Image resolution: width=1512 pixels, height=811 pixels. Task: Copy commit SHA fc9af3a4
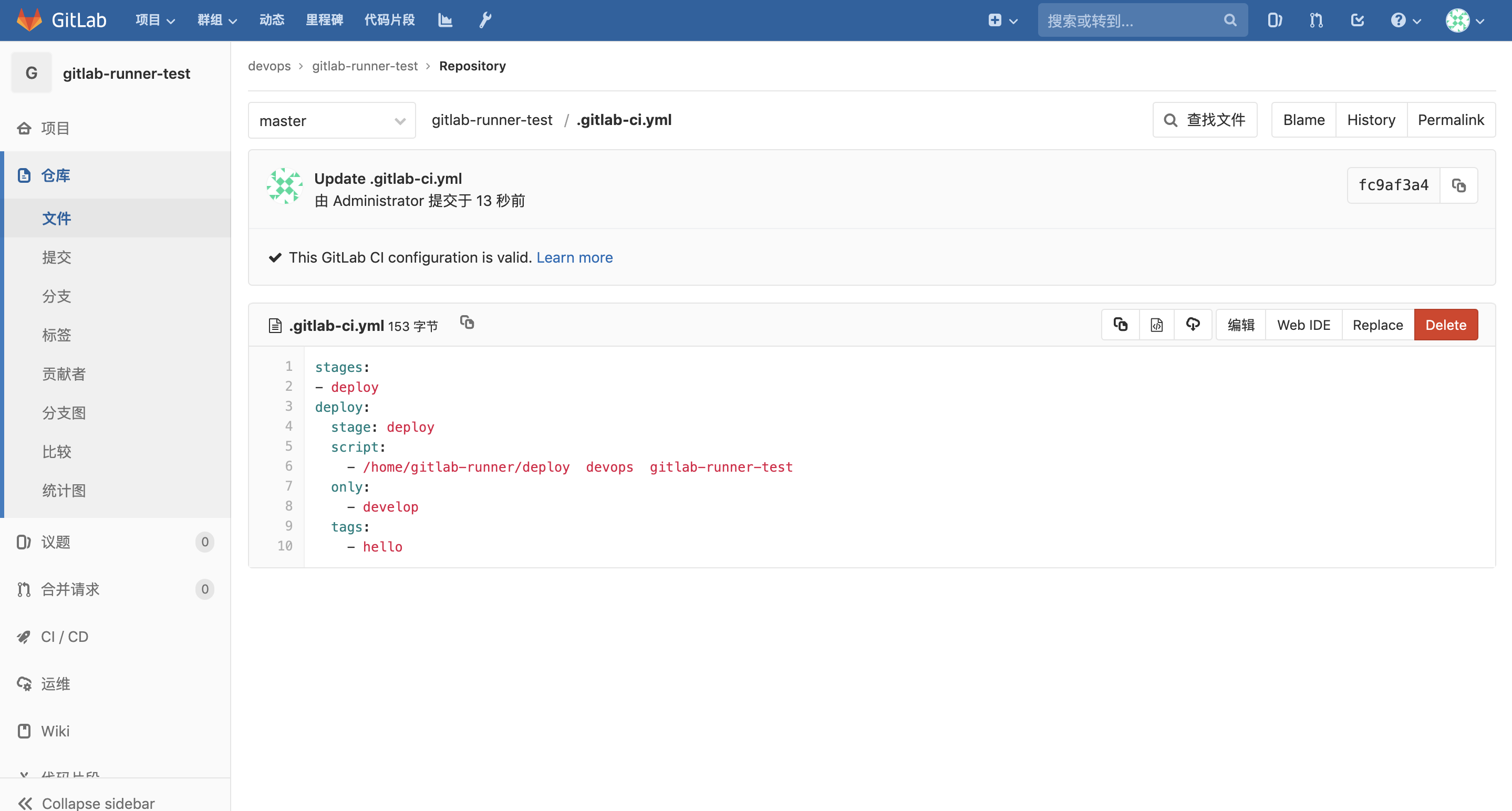[1460, 185]
